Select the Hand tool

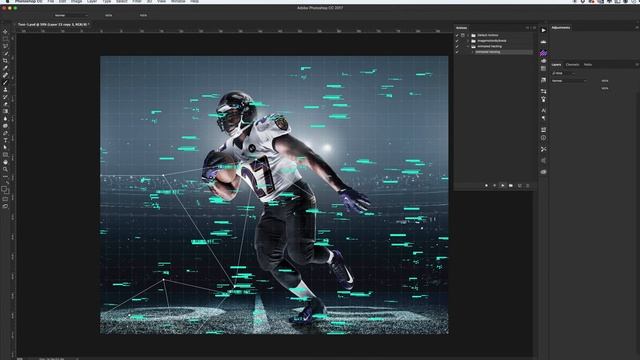5,162
